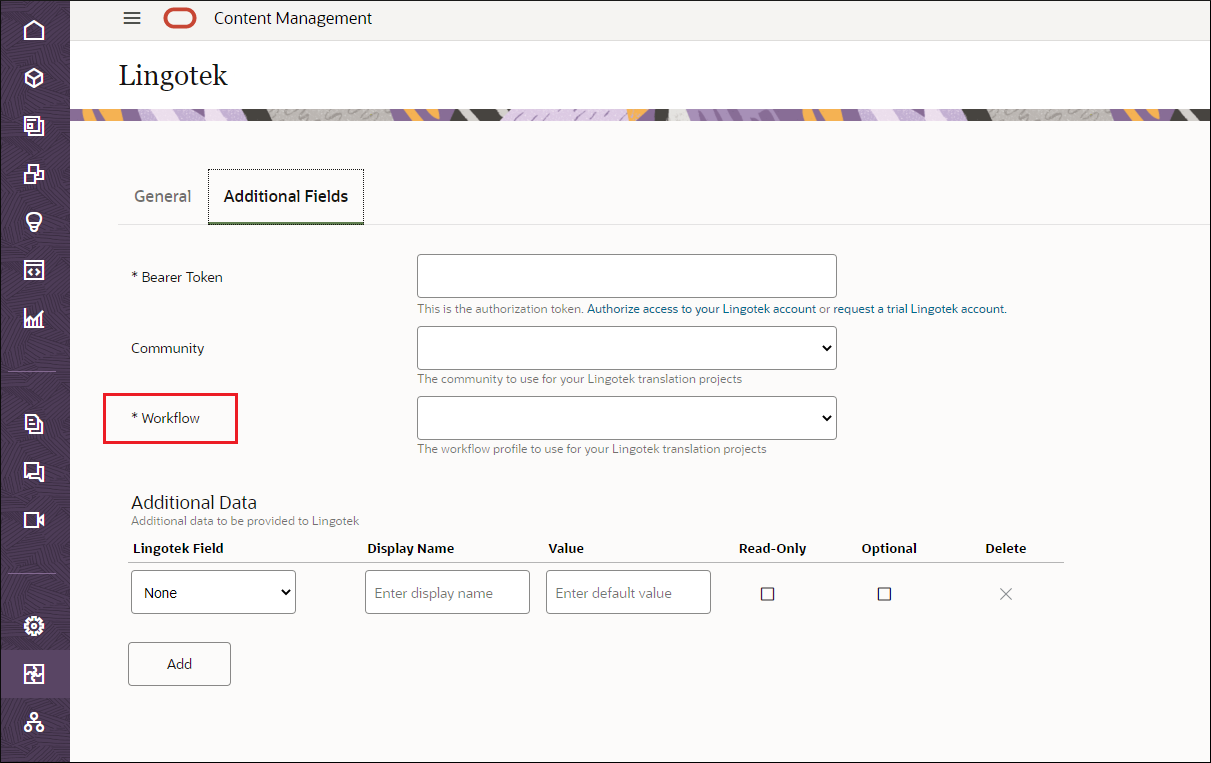Open the hierarchy tree sidebar icon
Image resolution: width=1211 pixels, height=763 pixels.
tap(34, 722)
